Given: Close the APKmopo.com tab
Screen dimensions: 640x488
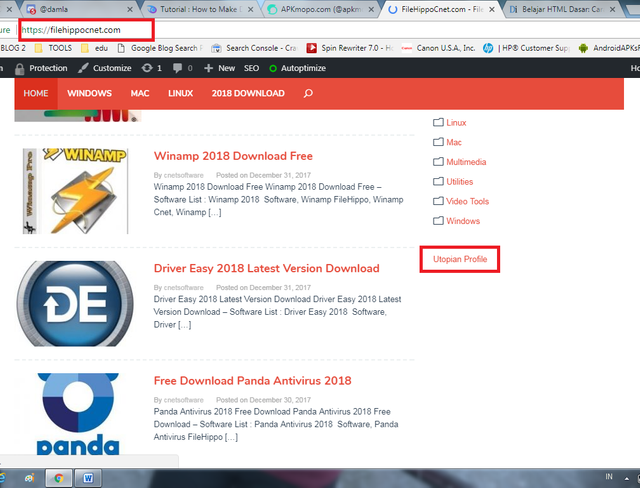Looking at the screenshot, I should (x=371, y=9).
